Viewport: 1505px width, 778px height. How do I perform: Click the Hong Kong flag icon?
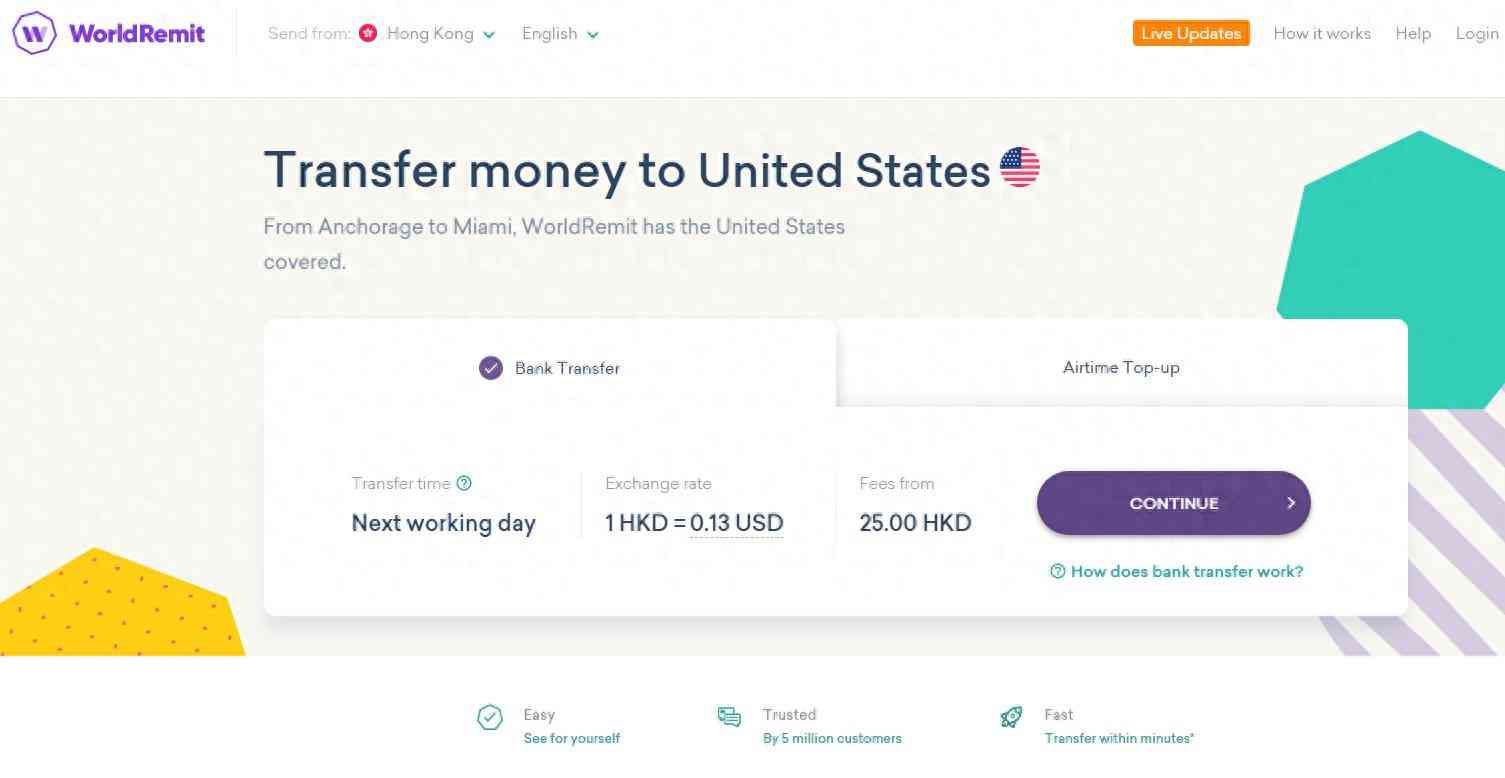[x=368, y=33]
